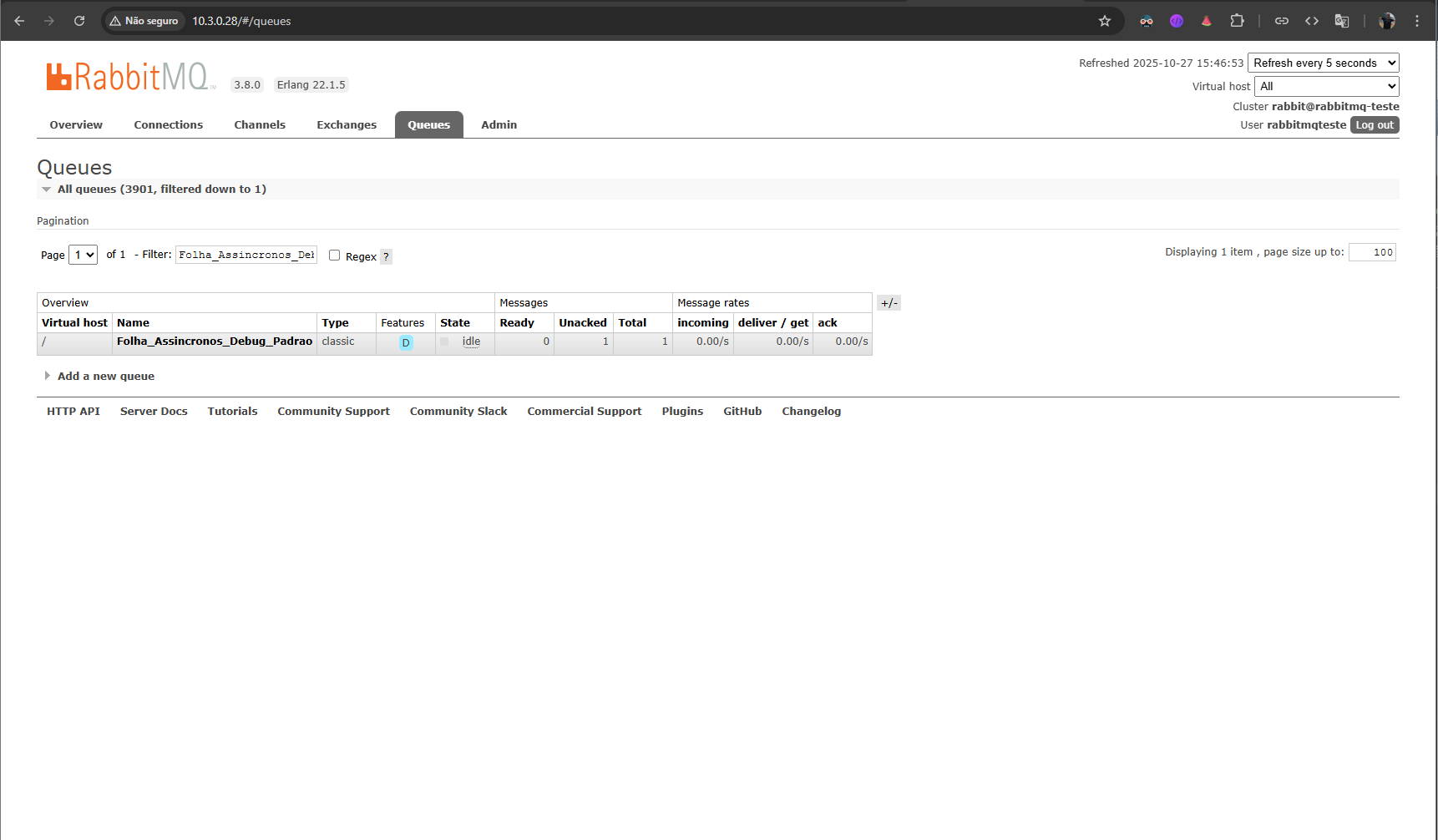Bookmark this page with the star icon
This screenshot has width=1438, height=840.
(x=1105, y=21)
